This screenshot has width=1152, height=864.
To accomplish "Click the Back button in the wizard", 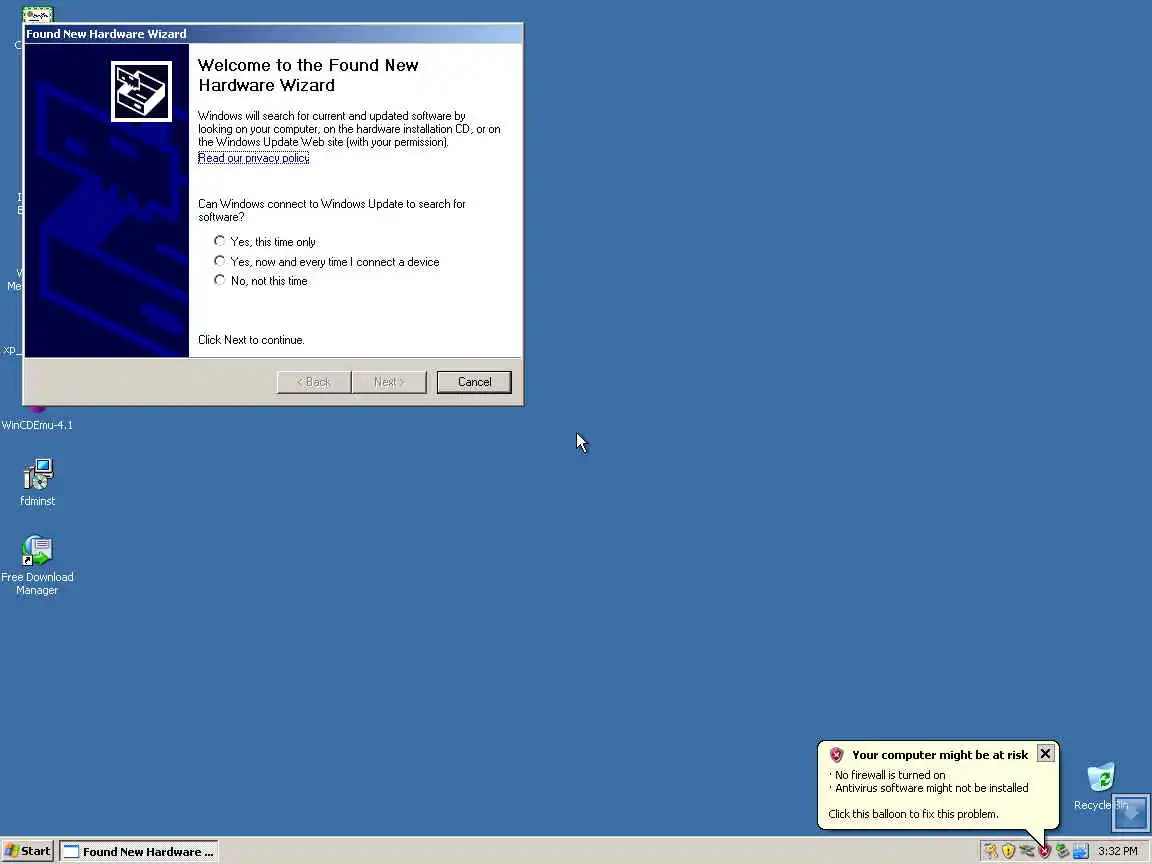I will point(314,382).
